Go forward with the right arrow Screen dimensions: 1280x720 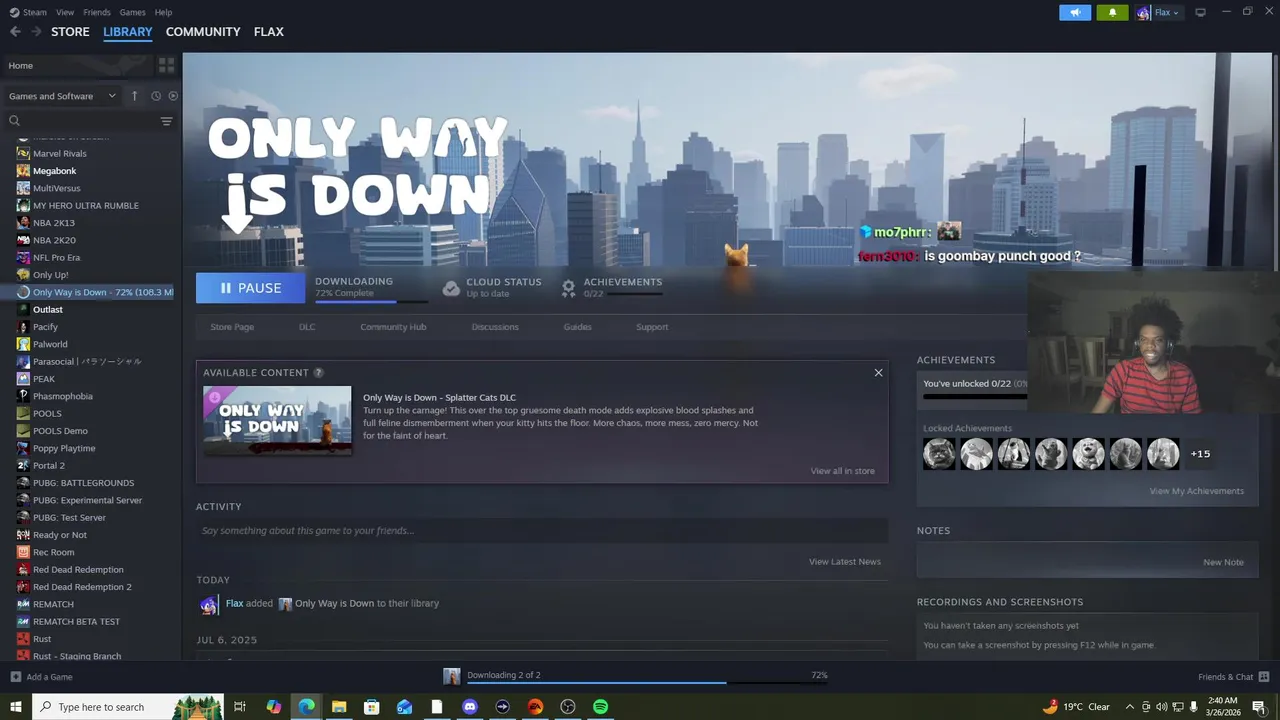(x=36, y=32)
